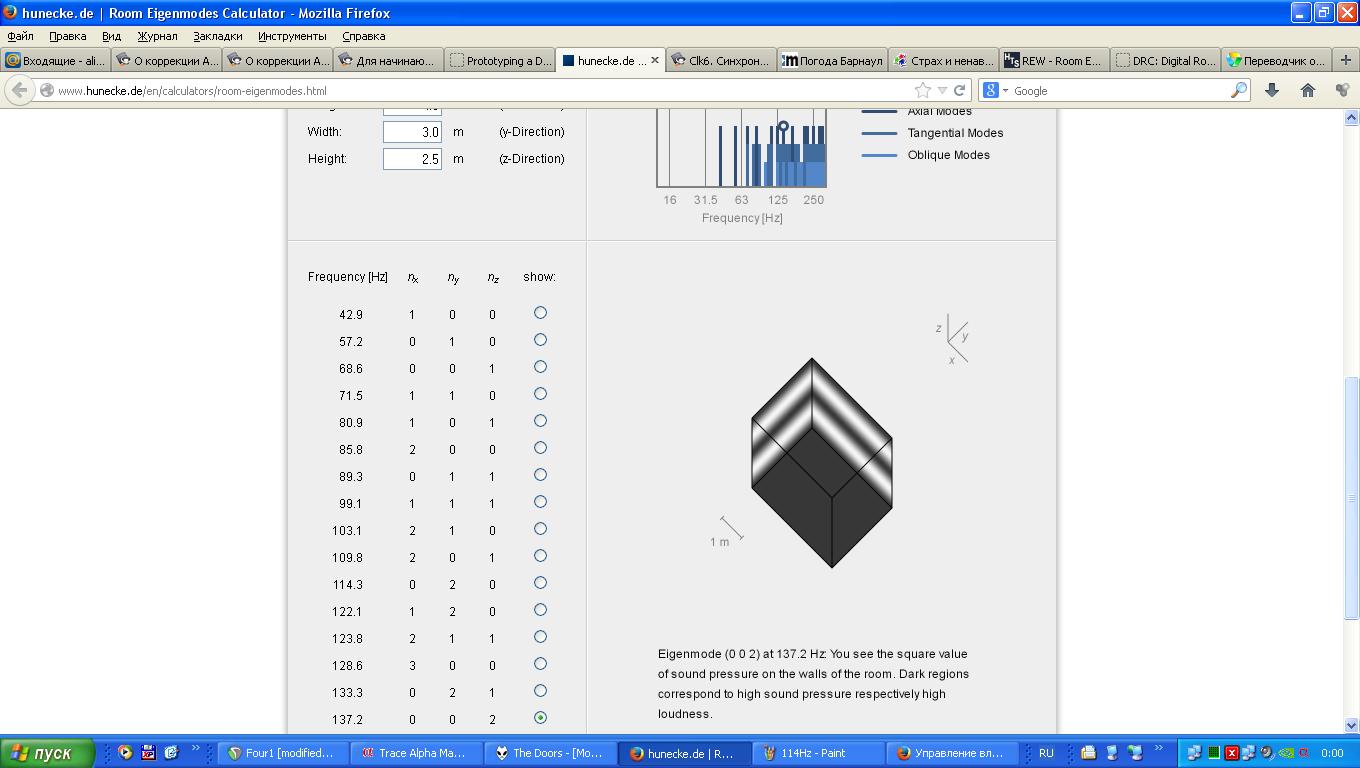
Task: Close the hunecke.de tab
Action: 655,60
